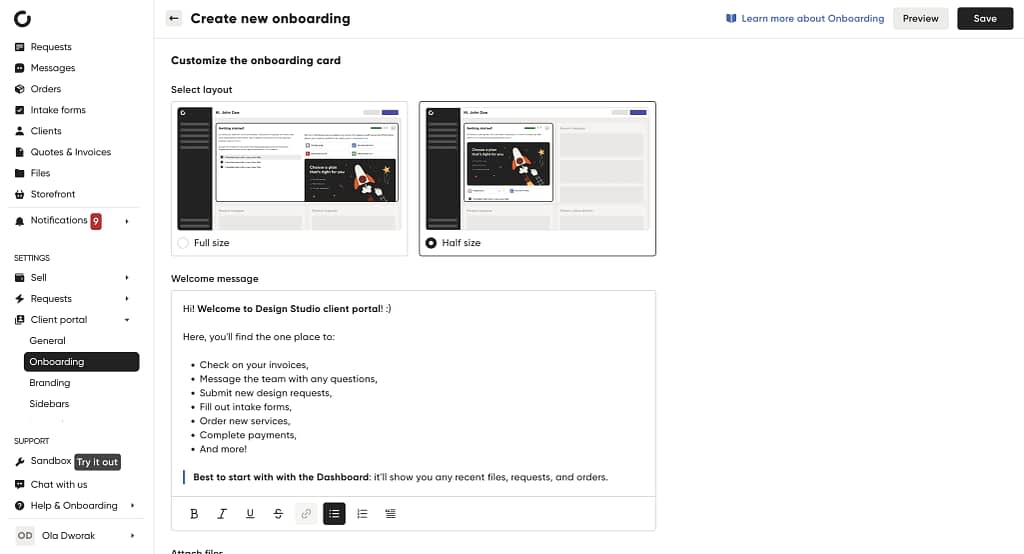Click the Save button
The image size is (1024, 554).
tap(985, 18)
